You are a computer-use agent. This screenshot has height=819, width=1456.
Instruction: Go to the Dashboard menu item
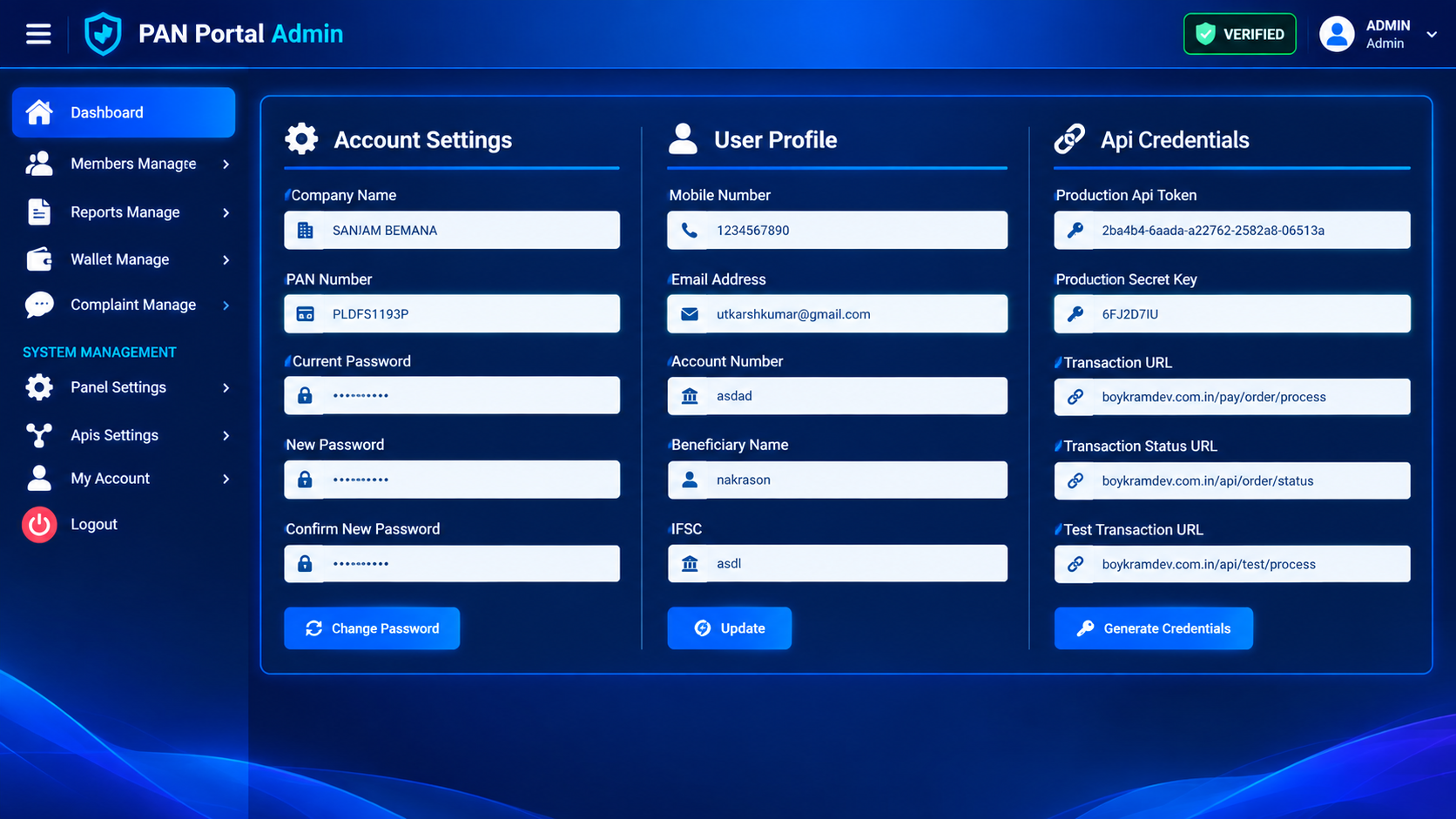(124, 112)
